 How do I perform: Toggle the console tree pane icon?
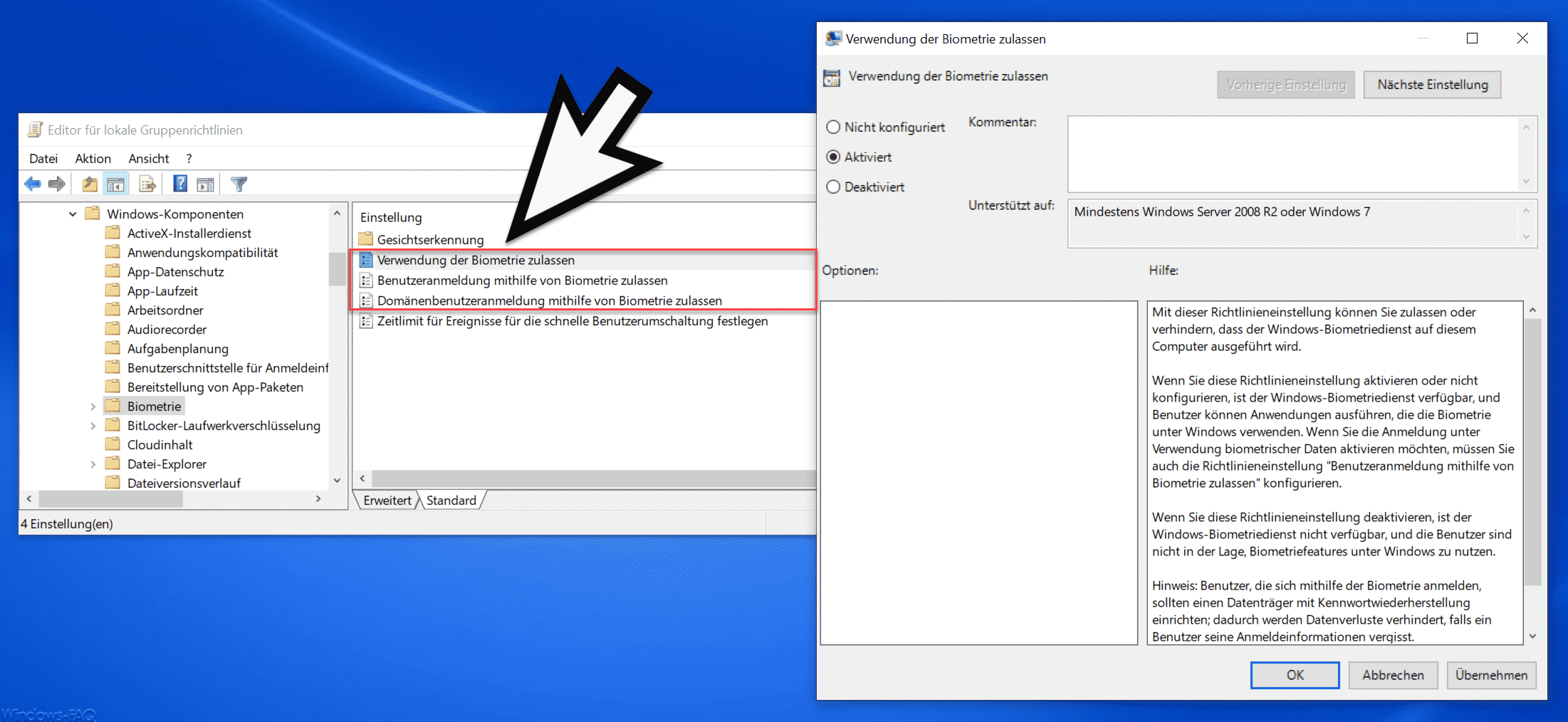pyautogui.click(x=115, y=184)
